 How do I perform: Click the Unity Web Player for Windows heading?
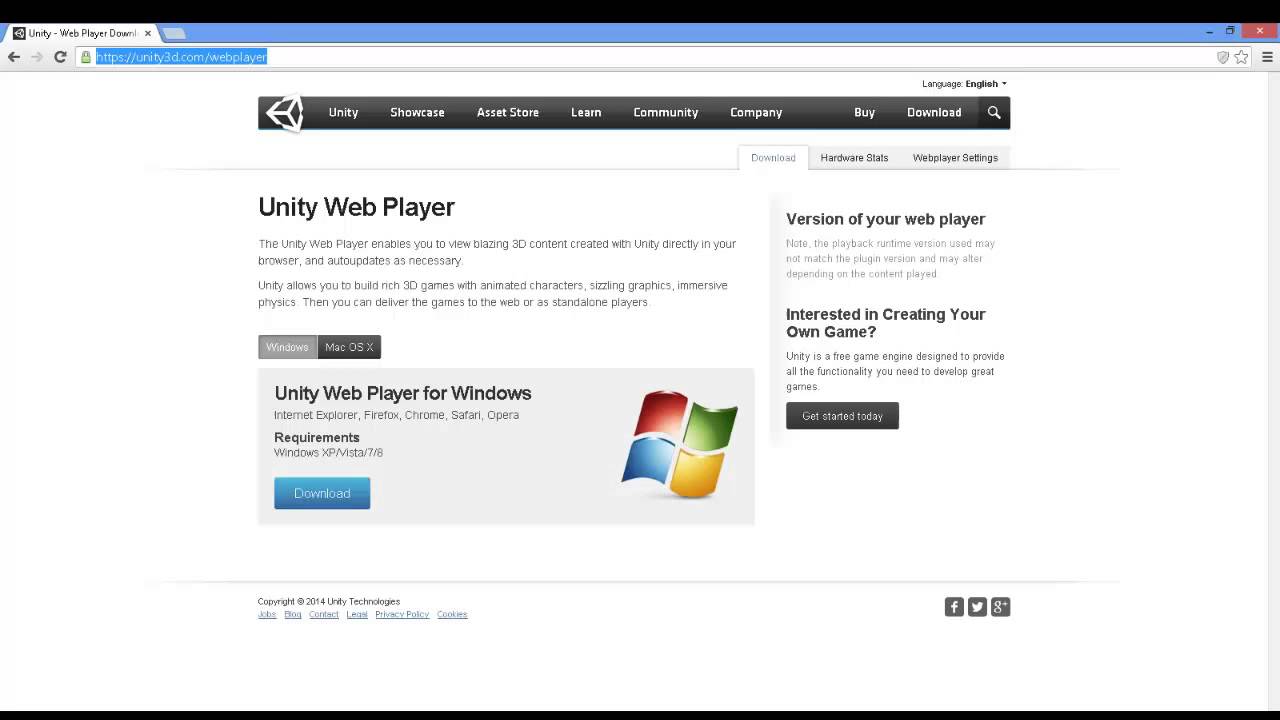pyautogui.click(x=403, y=393)
